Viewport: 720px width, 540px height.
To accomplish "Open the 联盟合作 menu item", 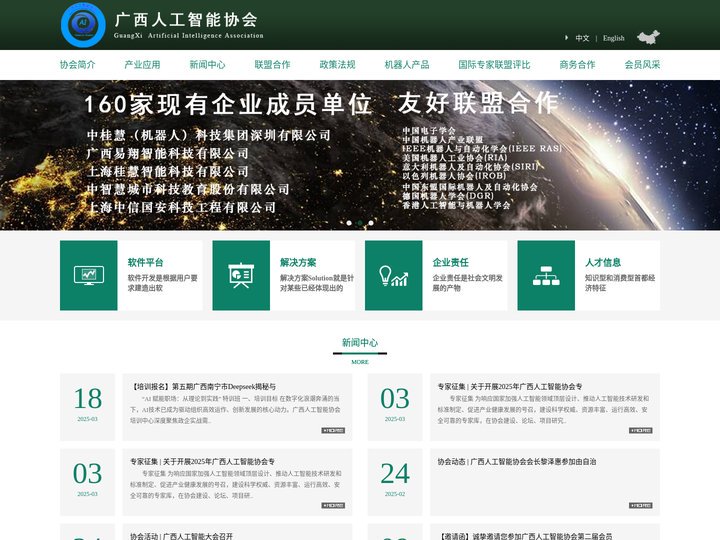I will click(272, 65).
